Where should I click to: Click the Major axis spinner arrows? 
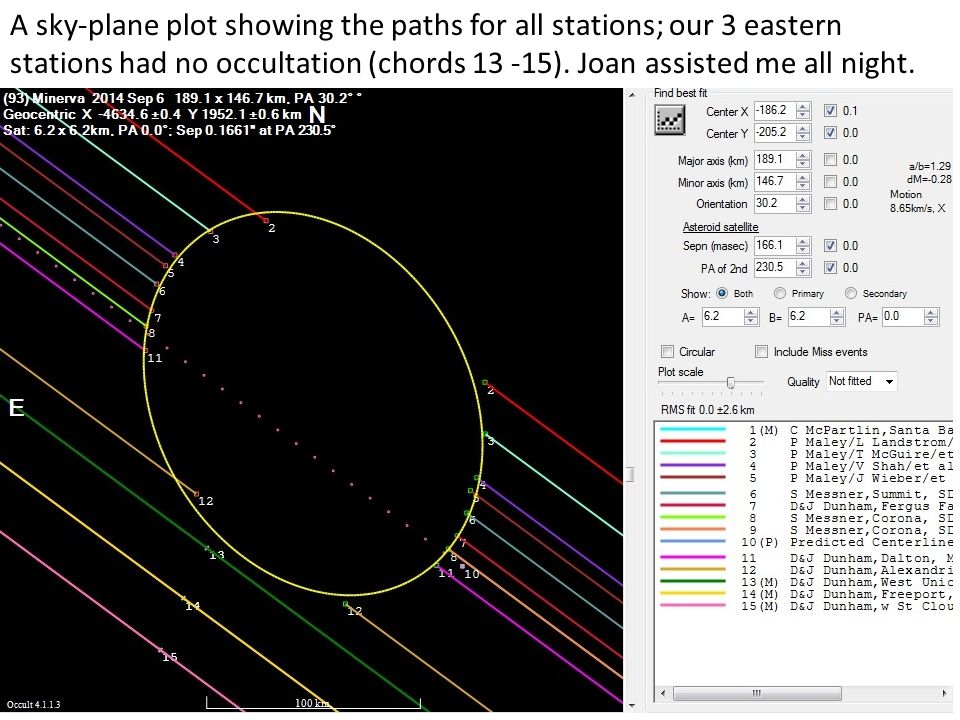tap(803, 160)
